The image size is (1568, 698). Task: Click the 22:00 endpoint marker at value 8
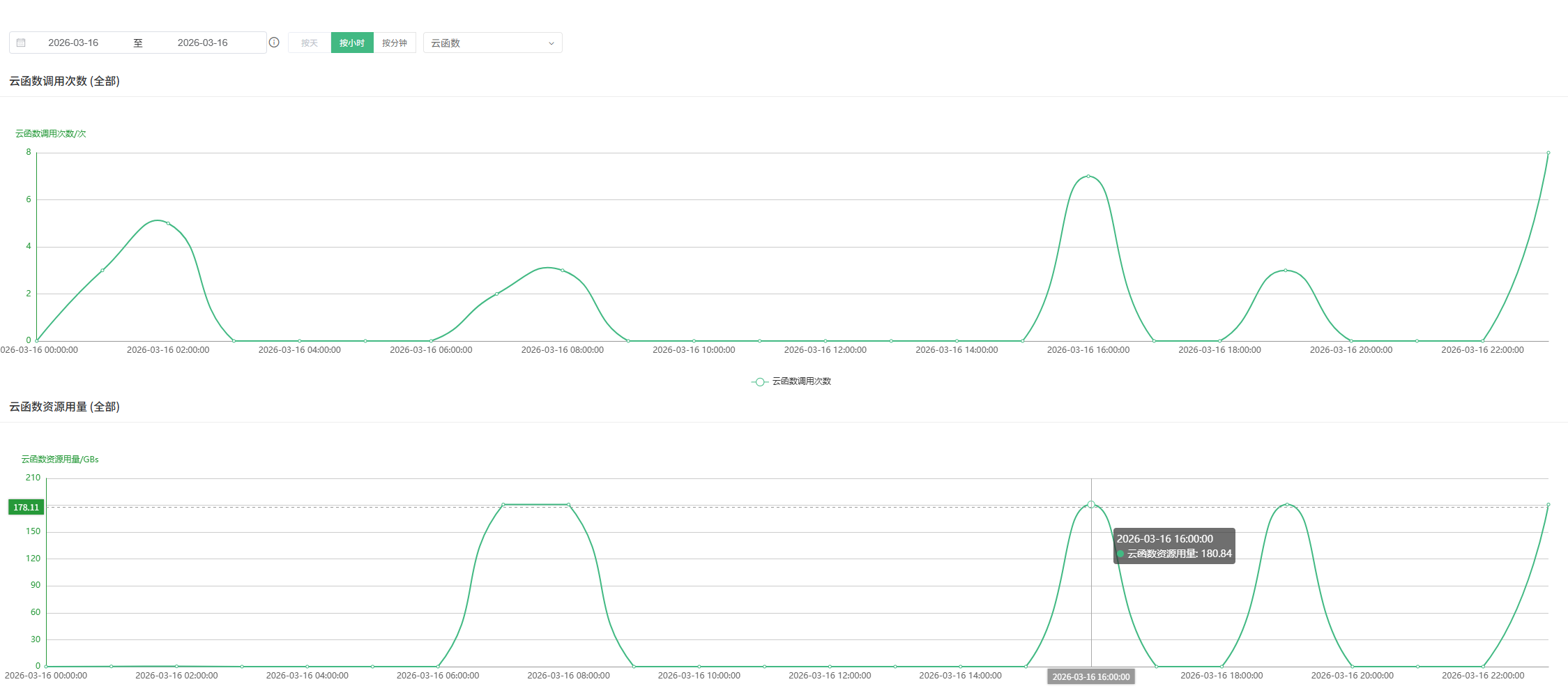[x=1548, y=153]
